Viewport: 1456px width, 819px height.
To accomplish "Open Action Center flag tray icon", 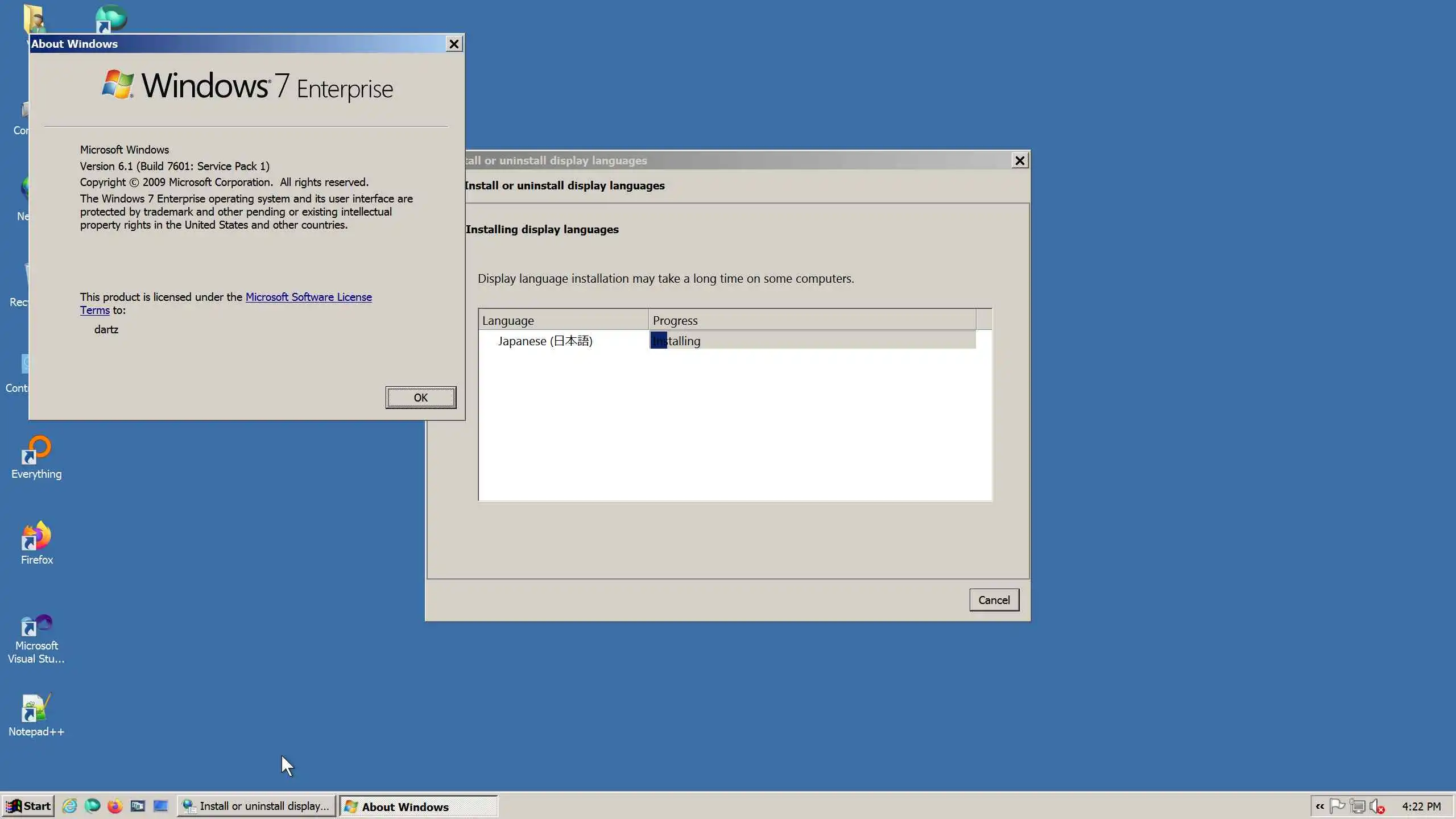I will (1337, 806).
